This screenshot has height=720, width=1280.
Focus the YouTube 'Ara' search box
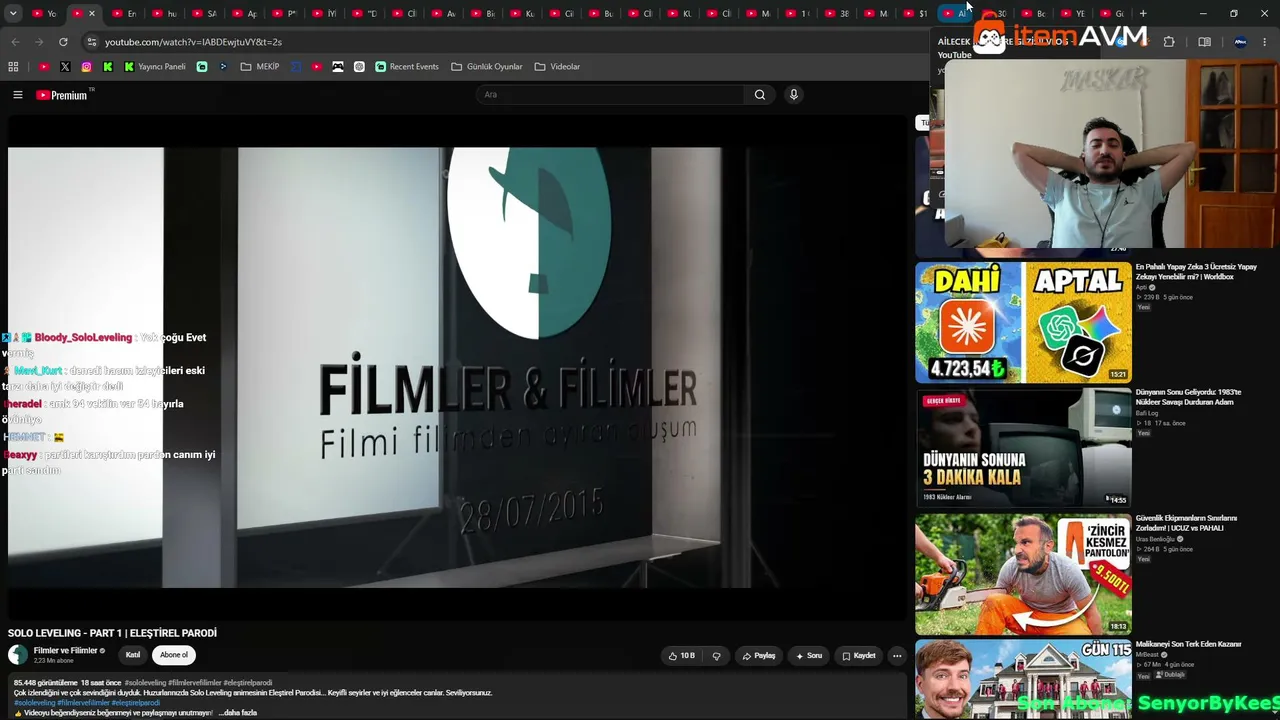click(610, 95)
